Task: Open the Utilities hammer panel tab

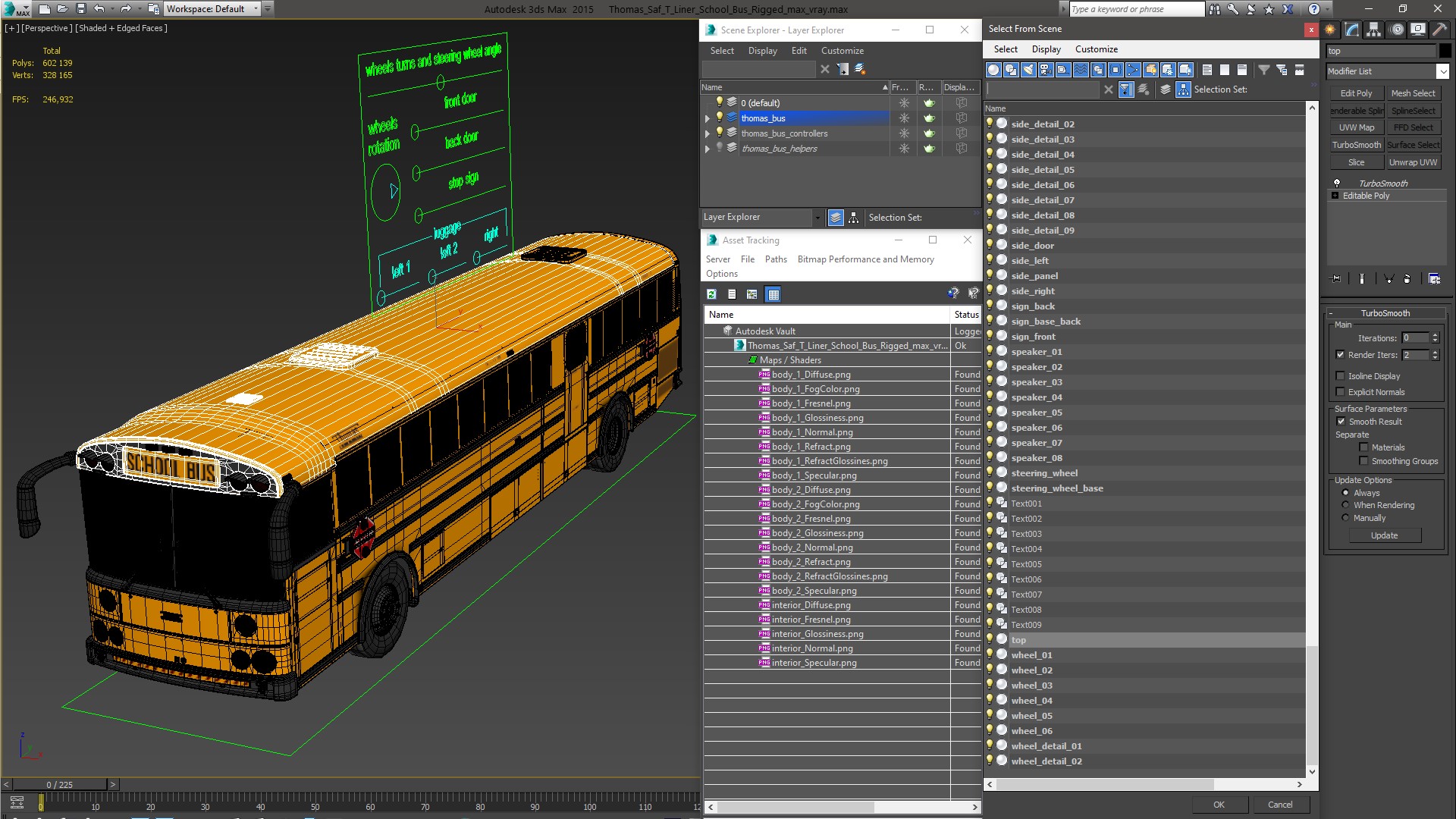Action: 1439,30
